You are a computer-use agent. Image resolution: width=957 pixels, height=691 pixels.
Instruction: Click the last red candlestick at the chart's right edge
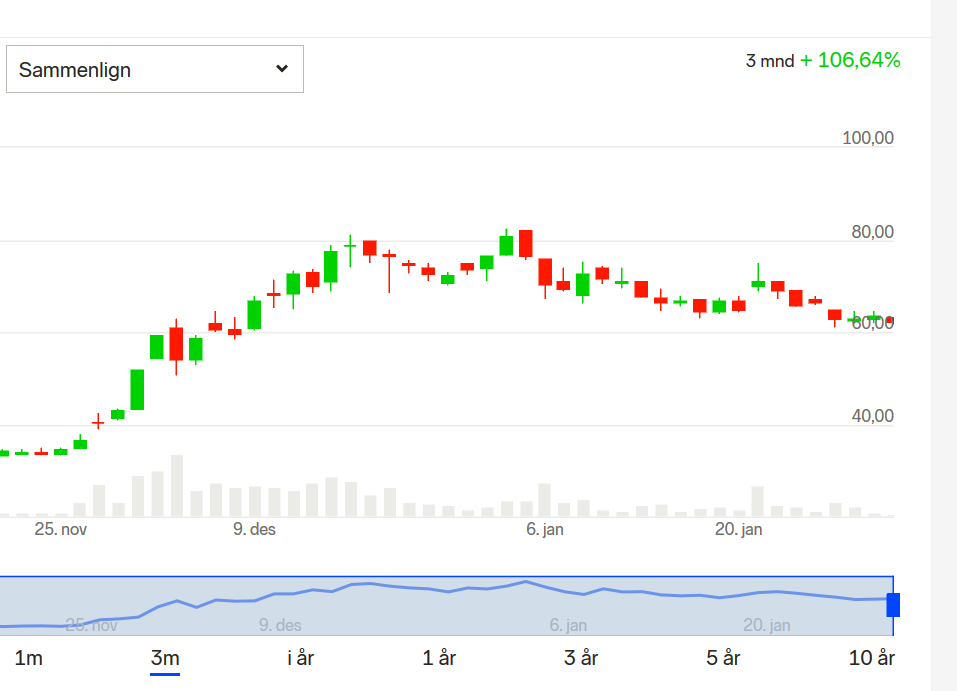point(890,320)
